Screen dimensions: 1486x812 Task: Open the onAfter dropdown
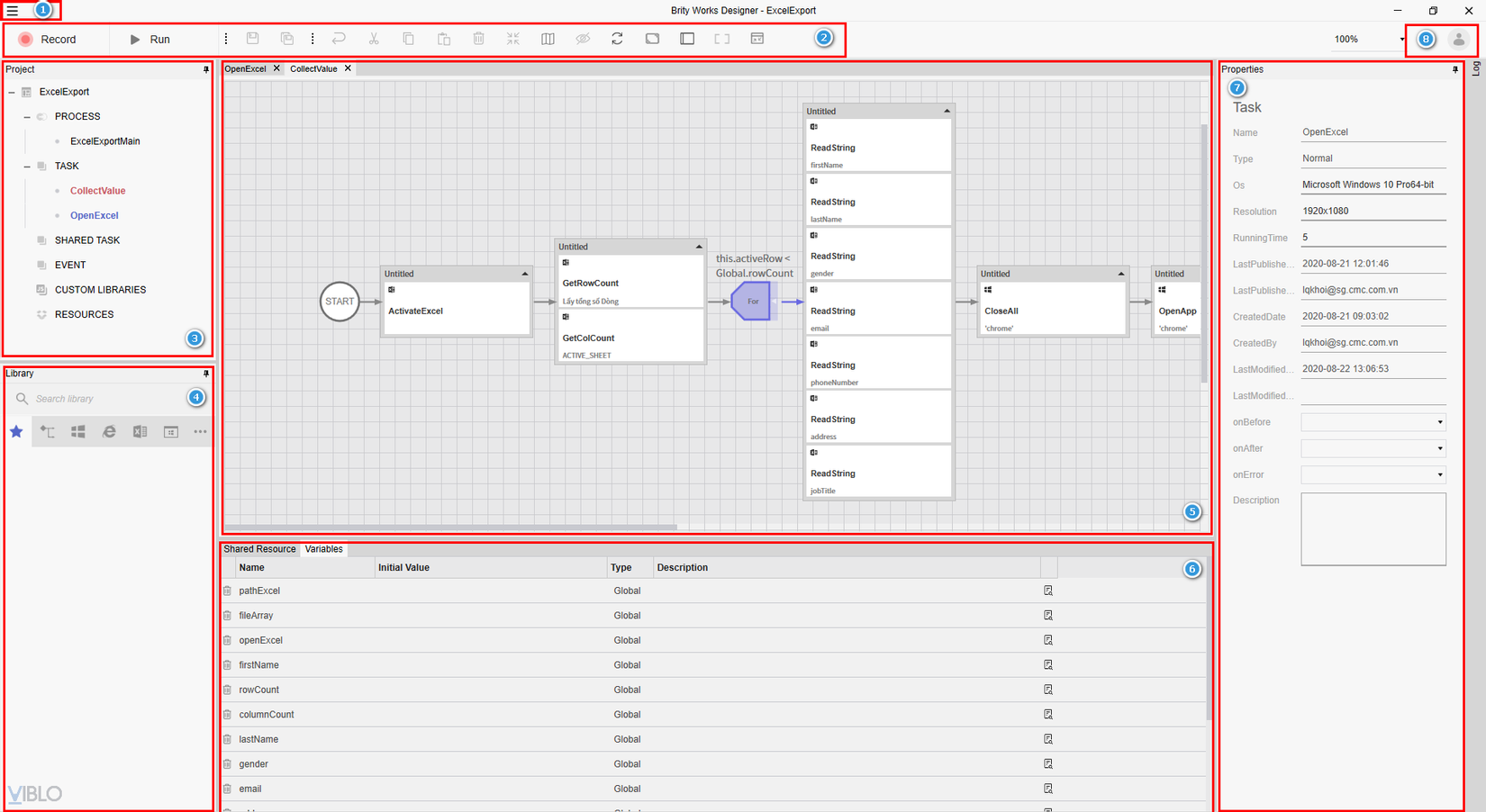pos(1373,448)
